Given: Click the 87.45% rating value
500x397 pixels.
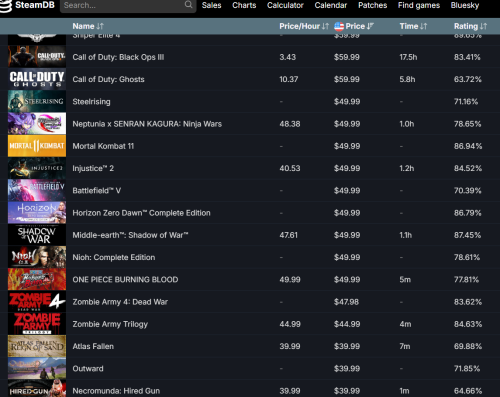Looking at the screenshot, I should pyautogui.click(x=467, y=235).
